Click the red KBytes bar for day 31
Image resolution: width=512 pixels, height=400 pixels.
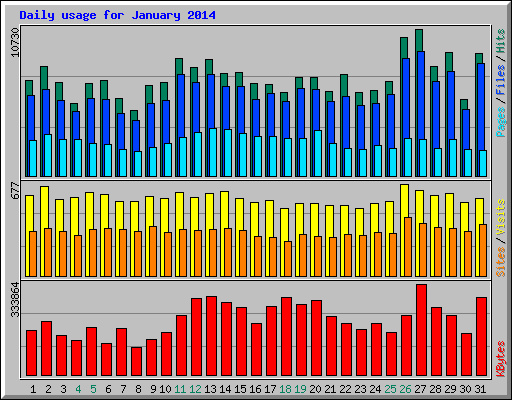(x=481, y=337)
